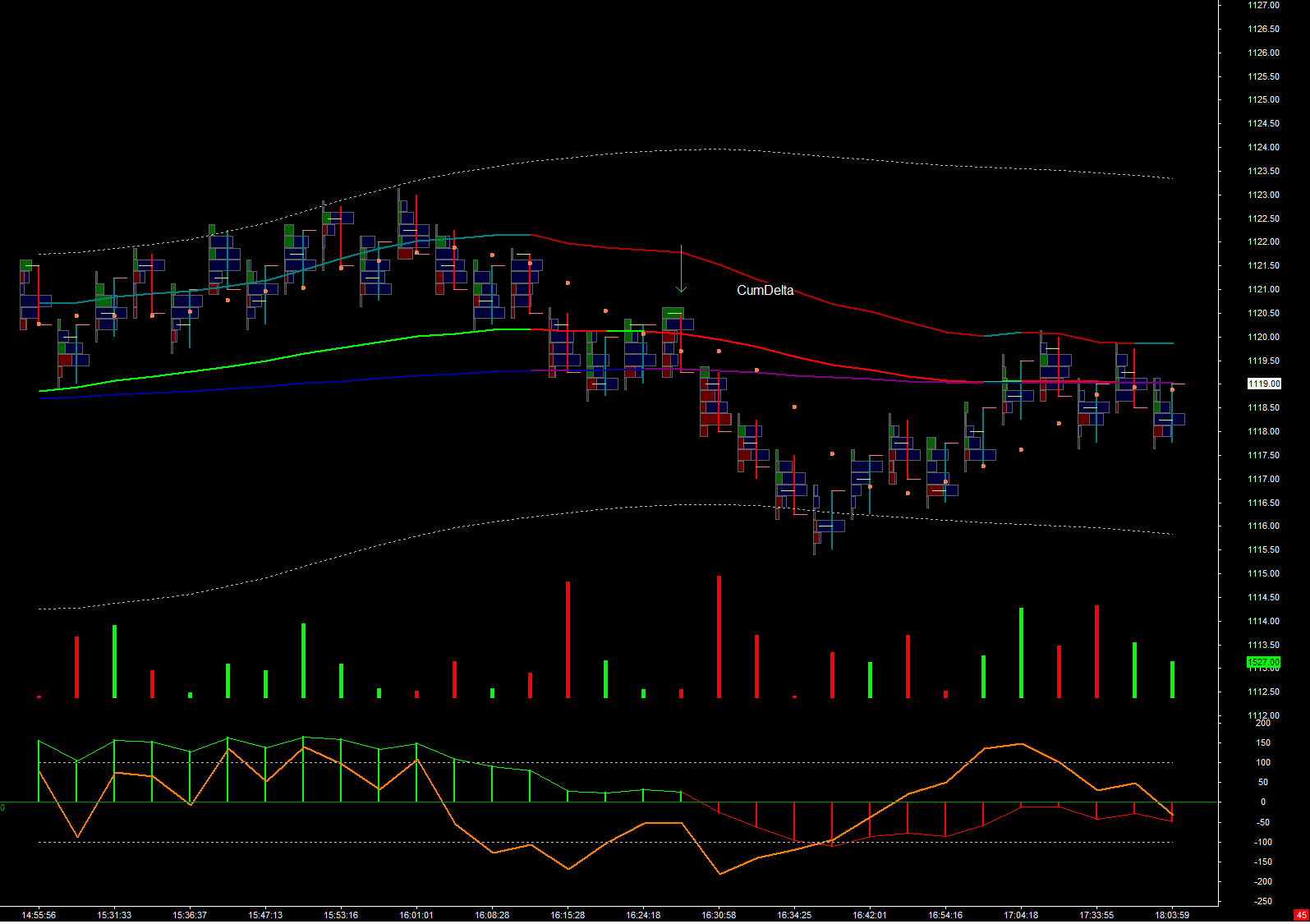Click the 17:33:55 time axis label

coord(1096,915)
